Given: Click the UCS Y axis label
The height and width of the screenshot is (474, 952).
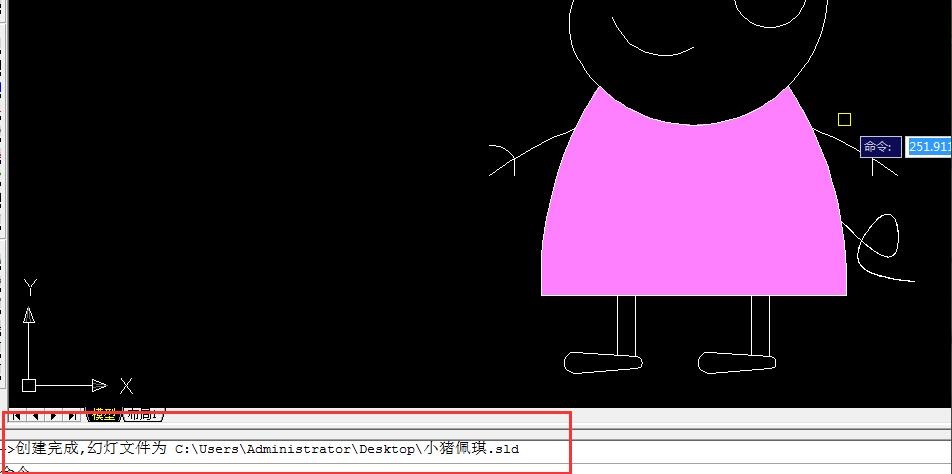Looking at the screenshot, I should point(30,287).
